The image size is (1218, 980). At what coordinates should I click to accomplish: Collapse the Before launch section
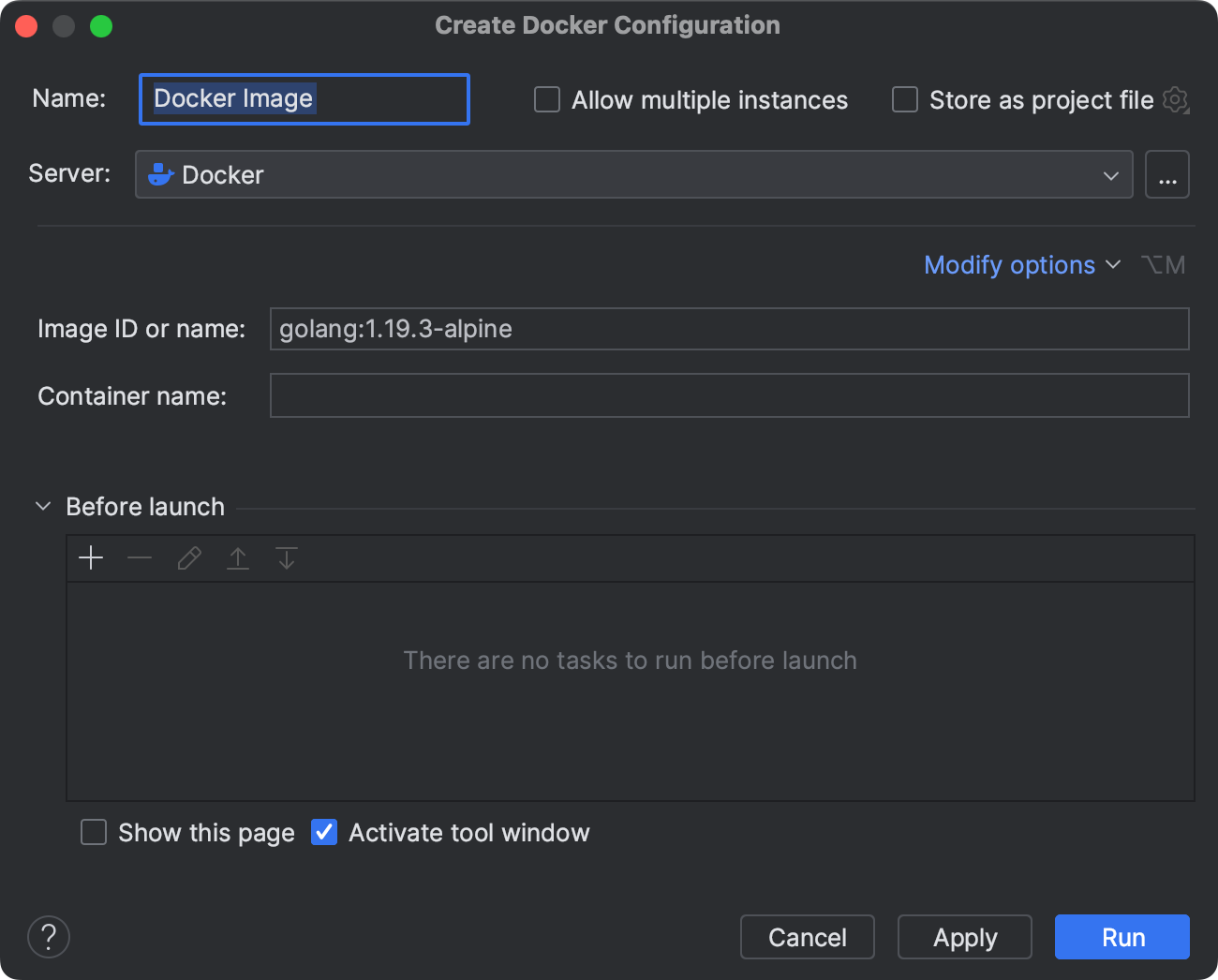click(x=42, y=506)
